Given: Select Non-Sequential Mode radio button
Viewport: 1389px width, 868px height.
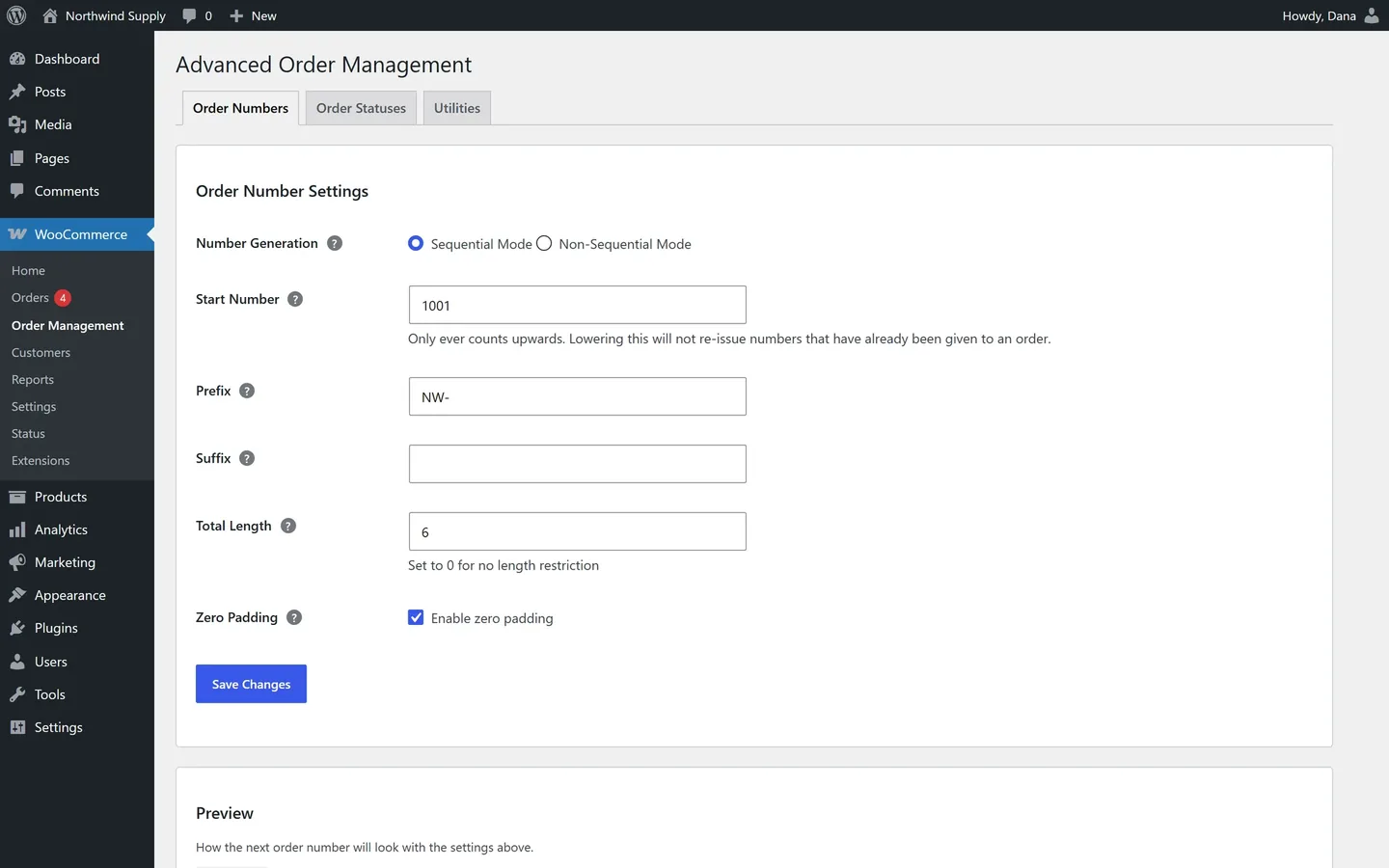Looking at the screenshot, I should point(544,243).
